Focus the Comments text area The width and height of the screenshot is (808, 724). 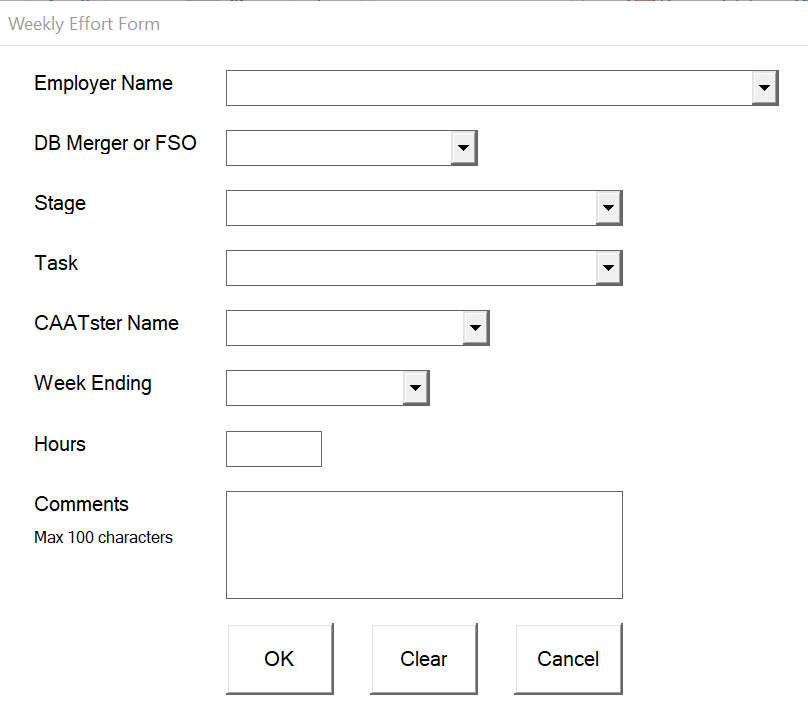424,545
